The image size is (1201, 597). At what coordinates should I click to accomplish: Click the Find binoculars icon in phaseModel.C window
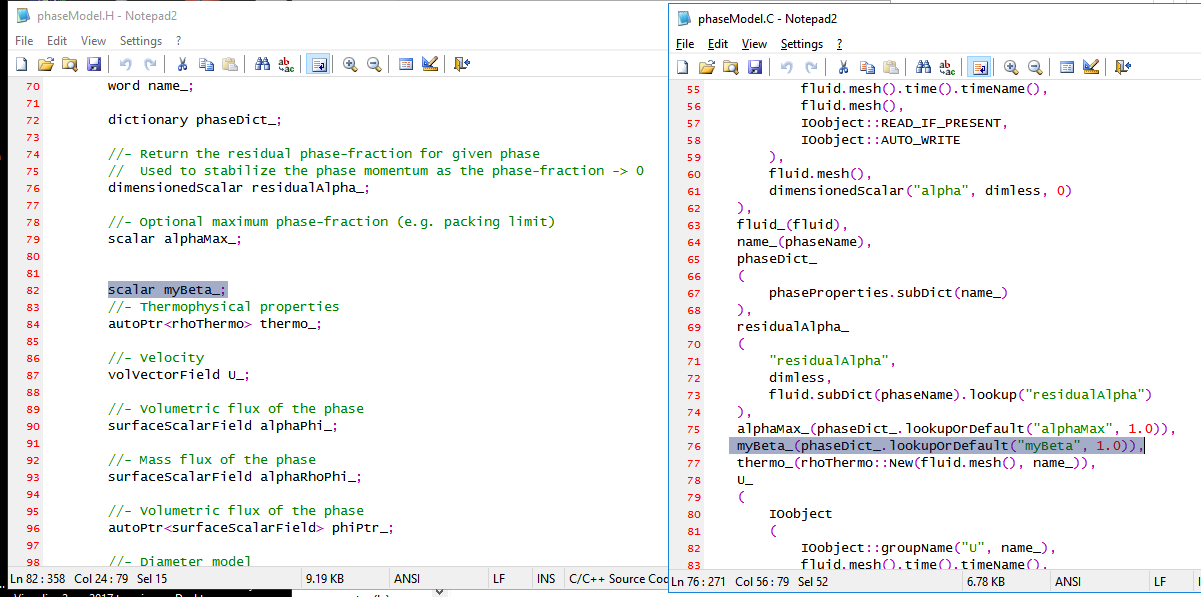click(922, 67)
